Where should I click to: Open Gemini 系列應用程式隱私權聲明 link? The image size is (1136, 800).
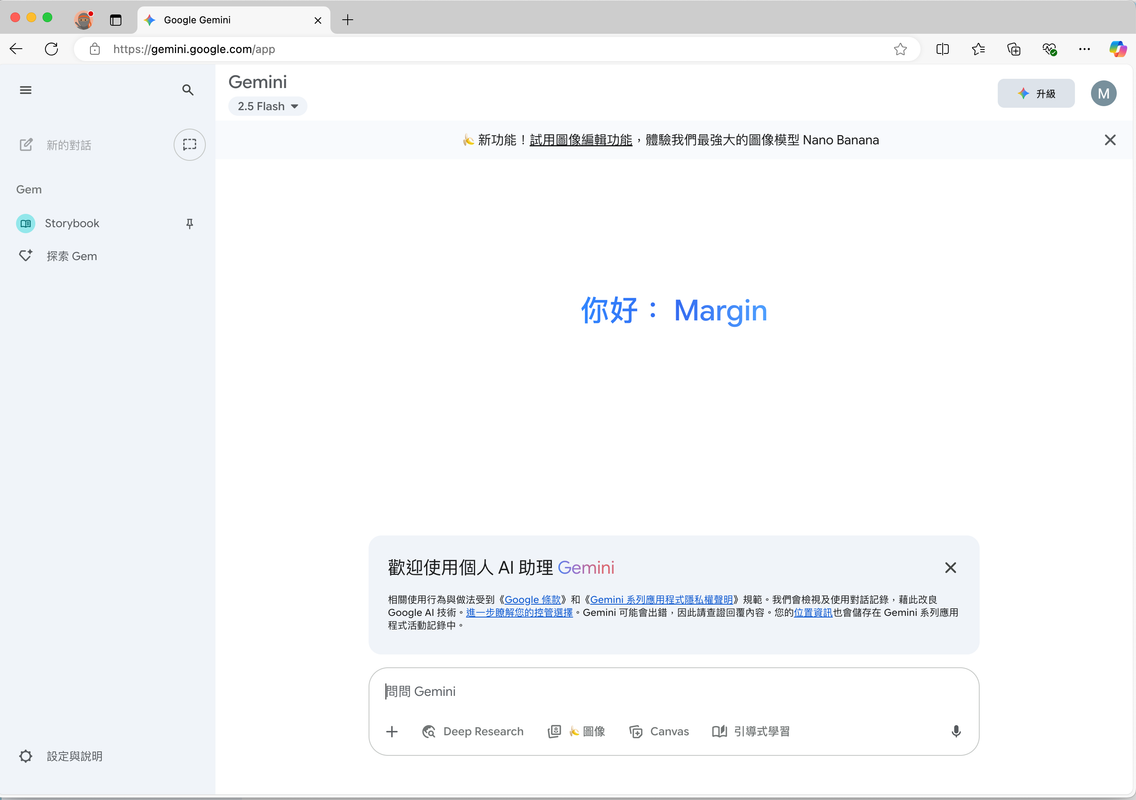pos(661,599)
